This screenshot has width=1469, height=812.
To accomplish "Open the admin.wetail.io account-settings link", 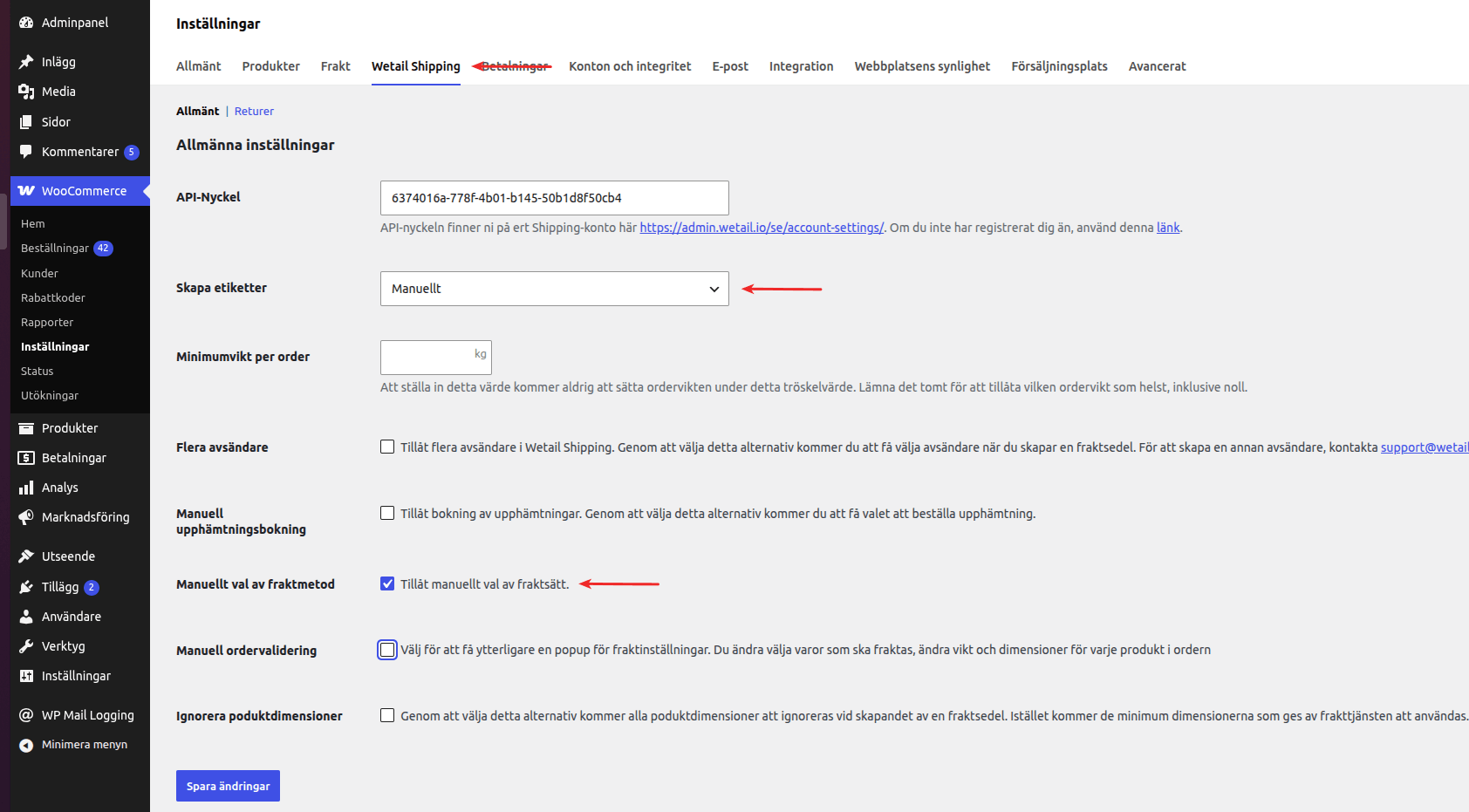I will click(x=762, y=228).
